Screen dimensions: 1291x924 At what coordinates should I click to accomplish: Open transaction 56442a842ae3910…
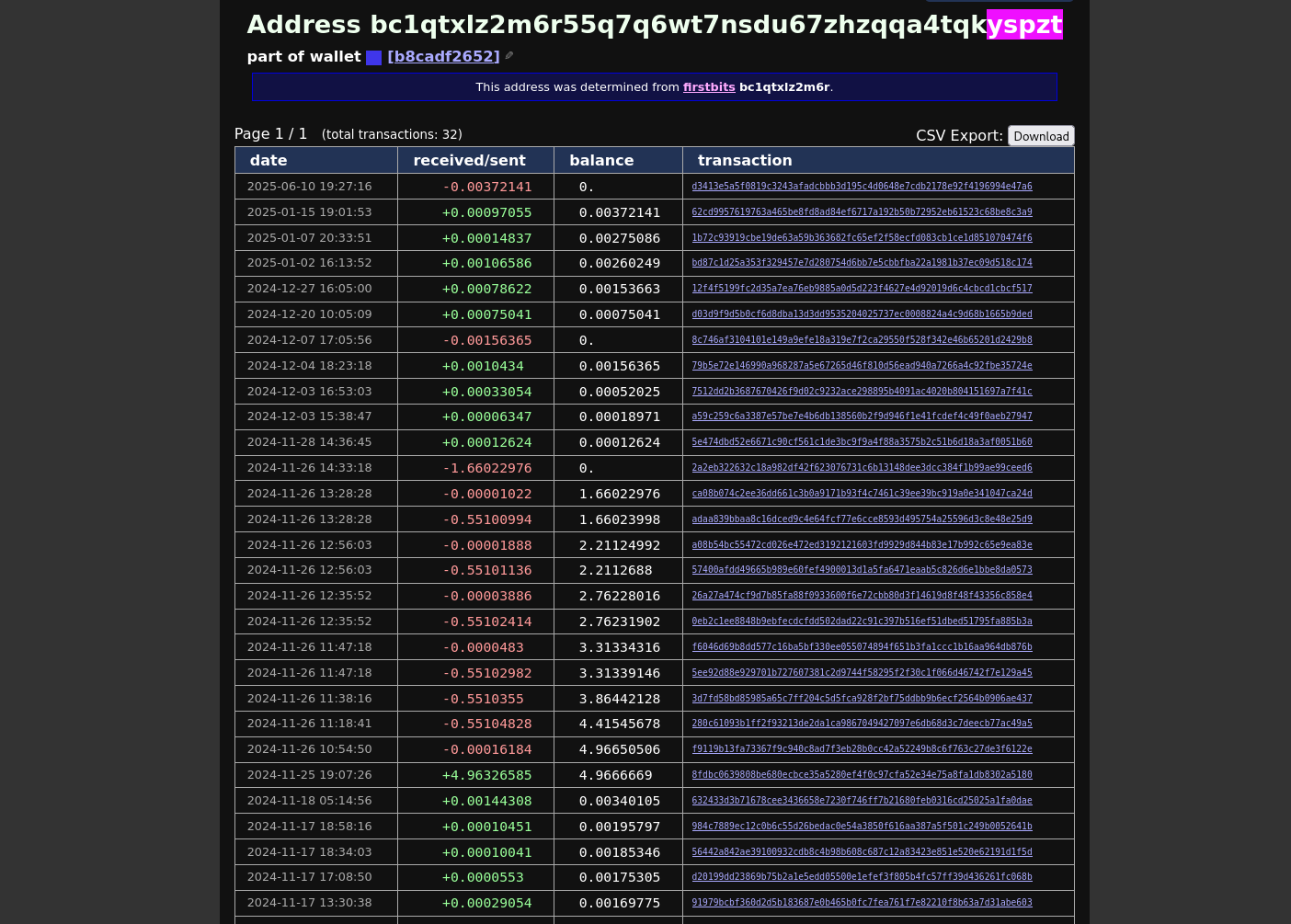pos(862,852)
